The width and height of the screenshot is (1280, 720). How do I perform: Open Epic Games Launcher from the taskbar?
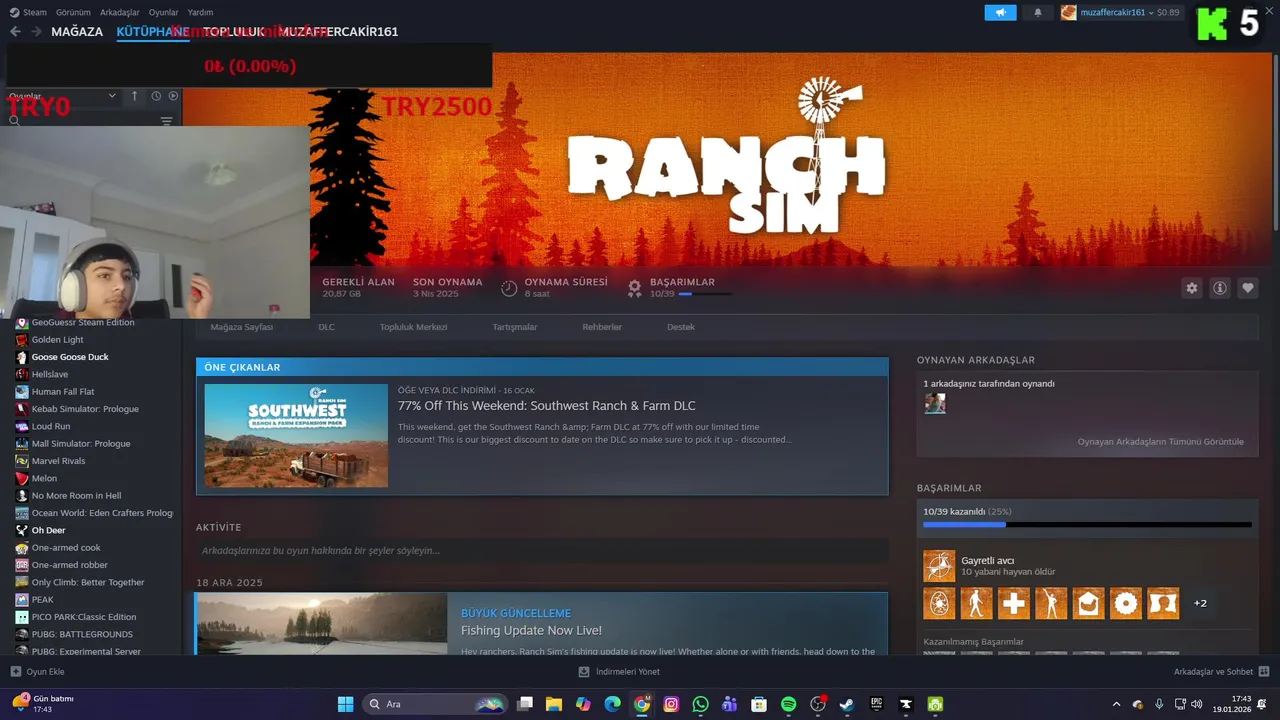pos(877,704)
